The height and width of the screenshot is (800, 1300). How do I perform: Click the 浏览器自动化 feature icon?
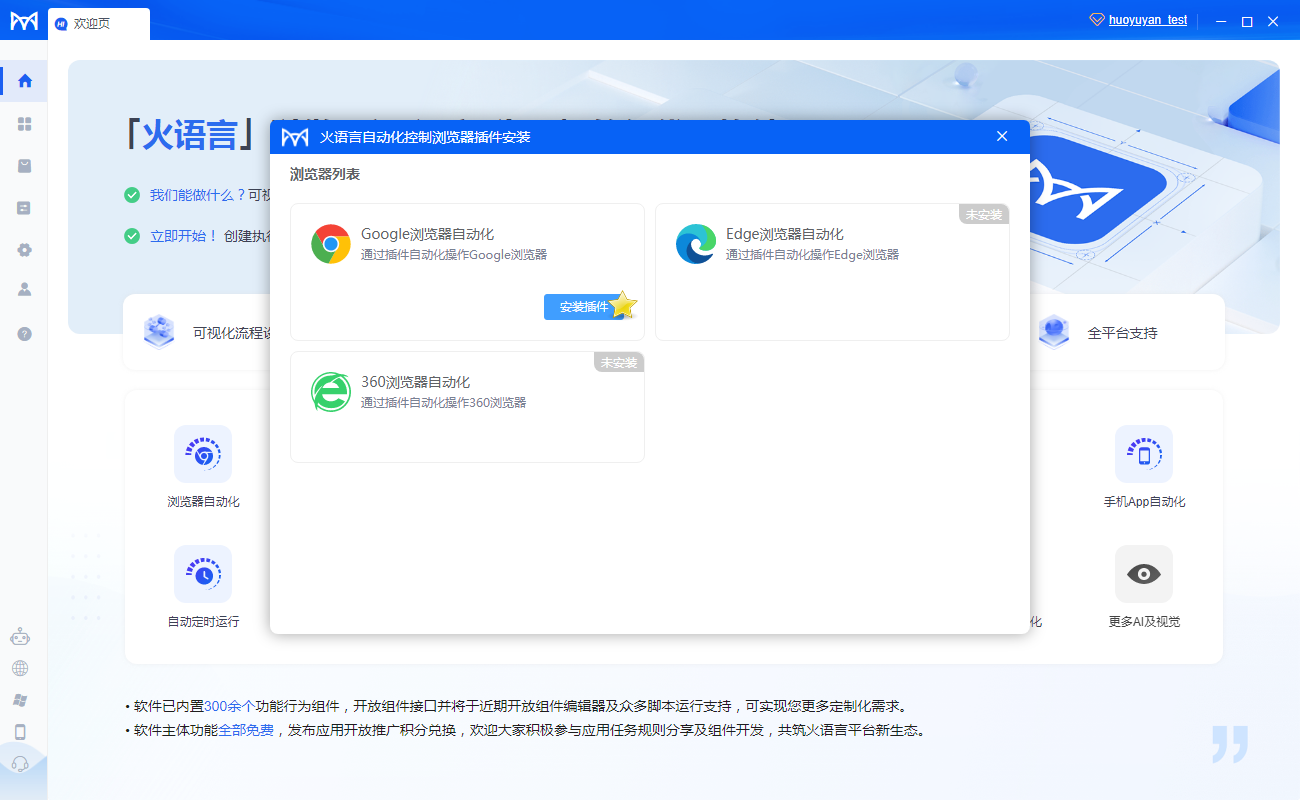pyautogui.click(x=203, y=454)
